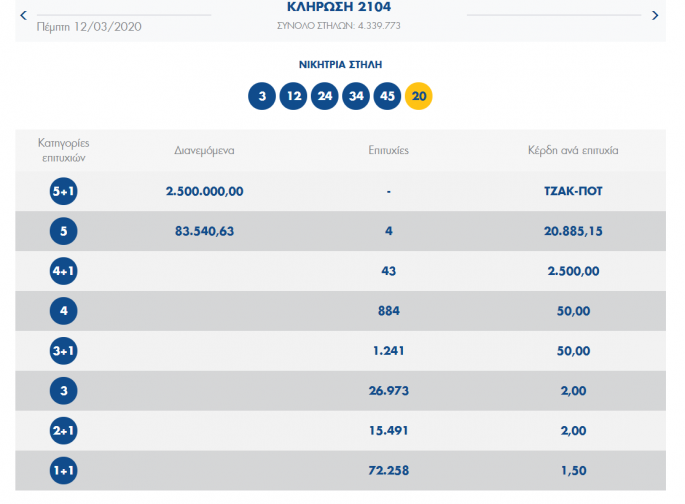Click the Επιτυχίες column header
This screenshot has width=685, height=504.
coord(388,151)
